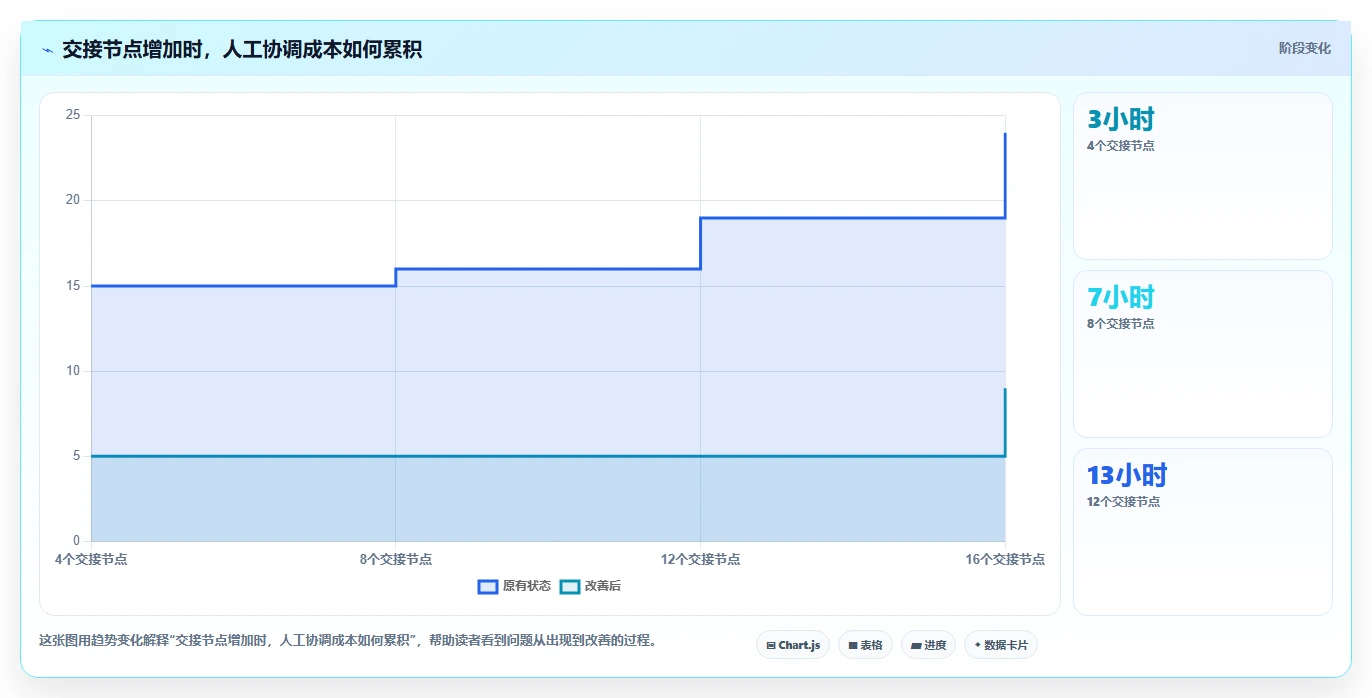Click the y-axis value 10
Screen dimensions: 1372x698
(x=73, y=371)
